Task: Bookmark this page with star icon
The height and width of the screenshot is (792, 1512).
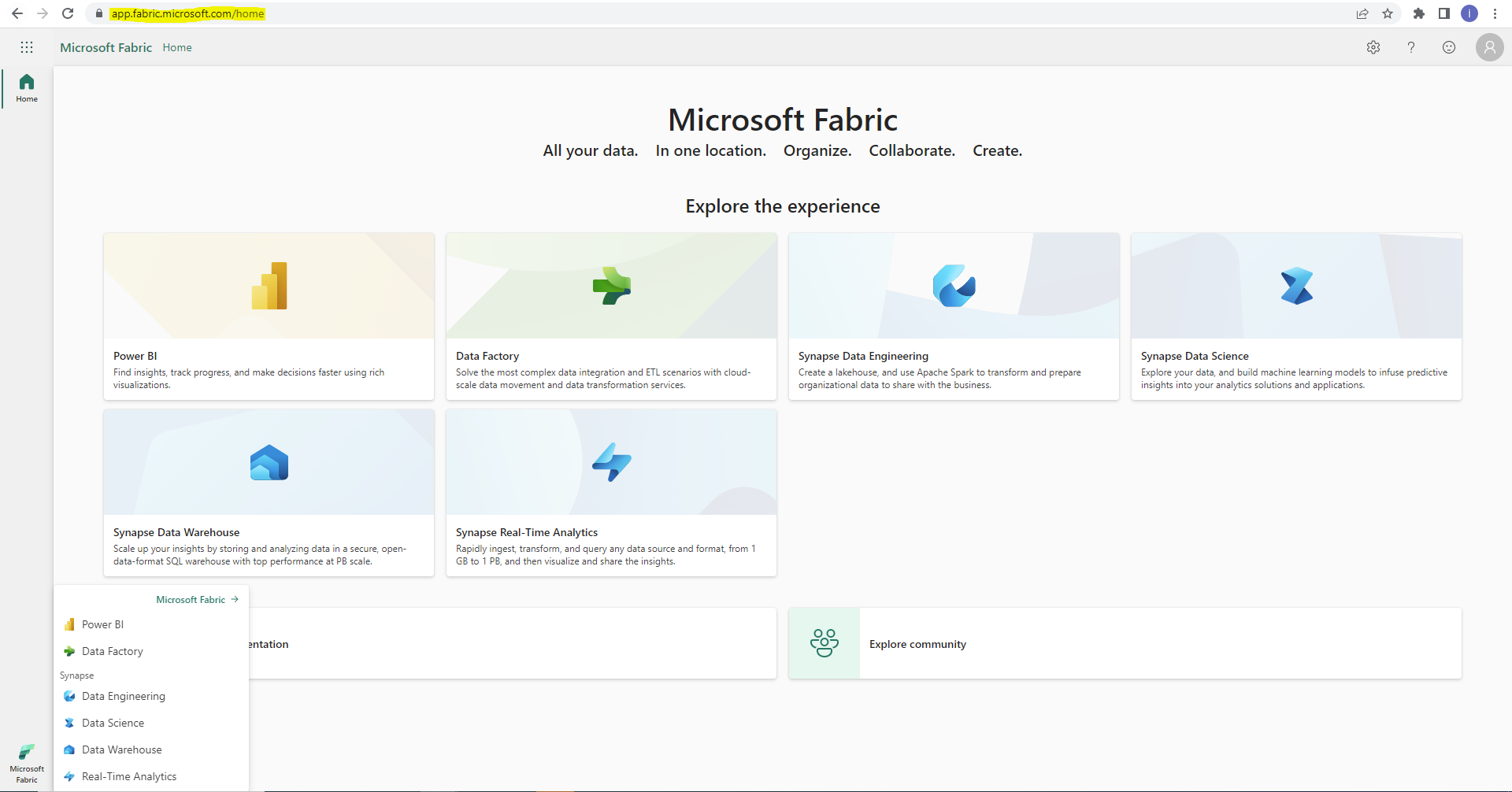Action: pyautogui.click(x=1388, y=13)
